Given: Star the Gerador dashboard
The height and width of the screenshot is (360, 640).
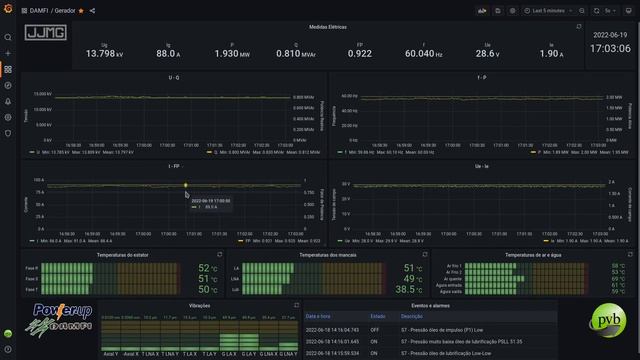Looking at the screenshot, I should tap(81, 11).
